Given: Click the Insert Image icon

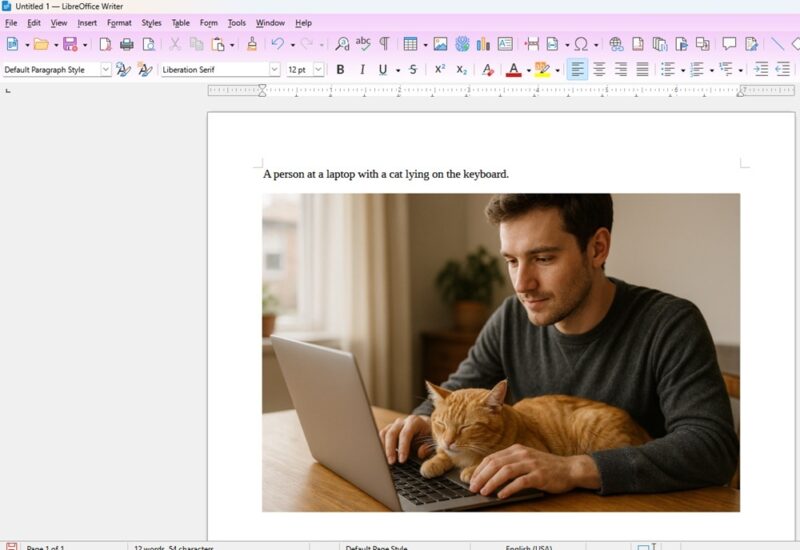Looking at the screenshot, I should tap(440, 44).
